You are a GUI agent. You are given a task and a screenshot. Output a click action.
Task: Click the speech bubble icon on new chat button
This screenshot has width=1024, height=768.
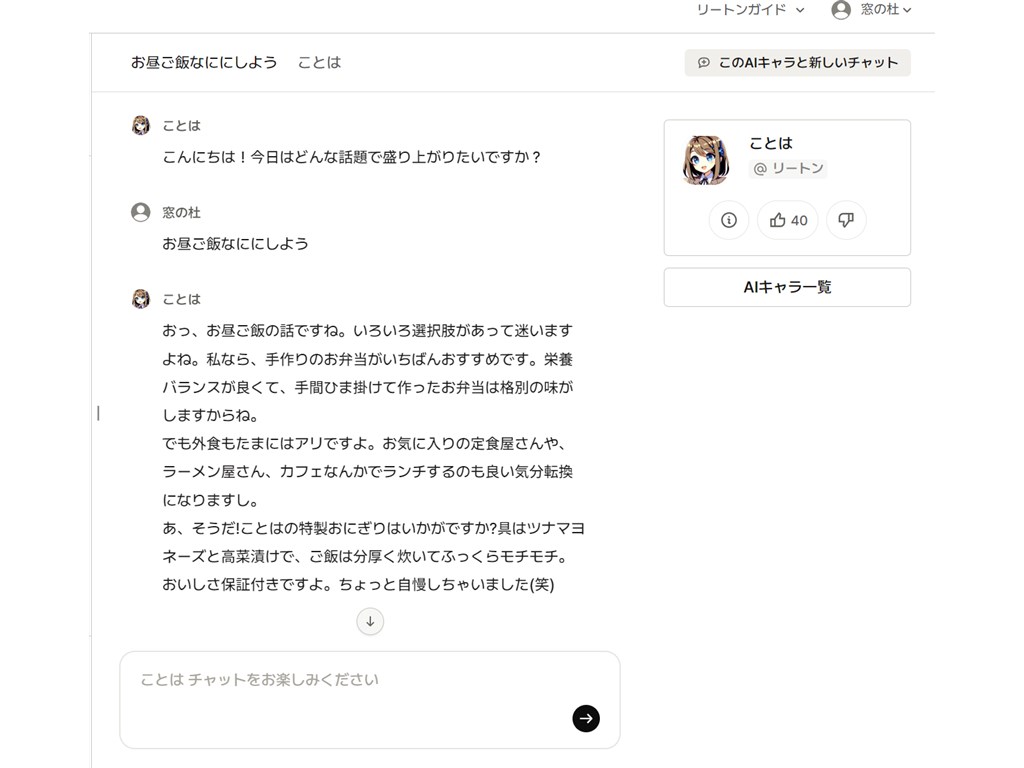coord(706,62)
